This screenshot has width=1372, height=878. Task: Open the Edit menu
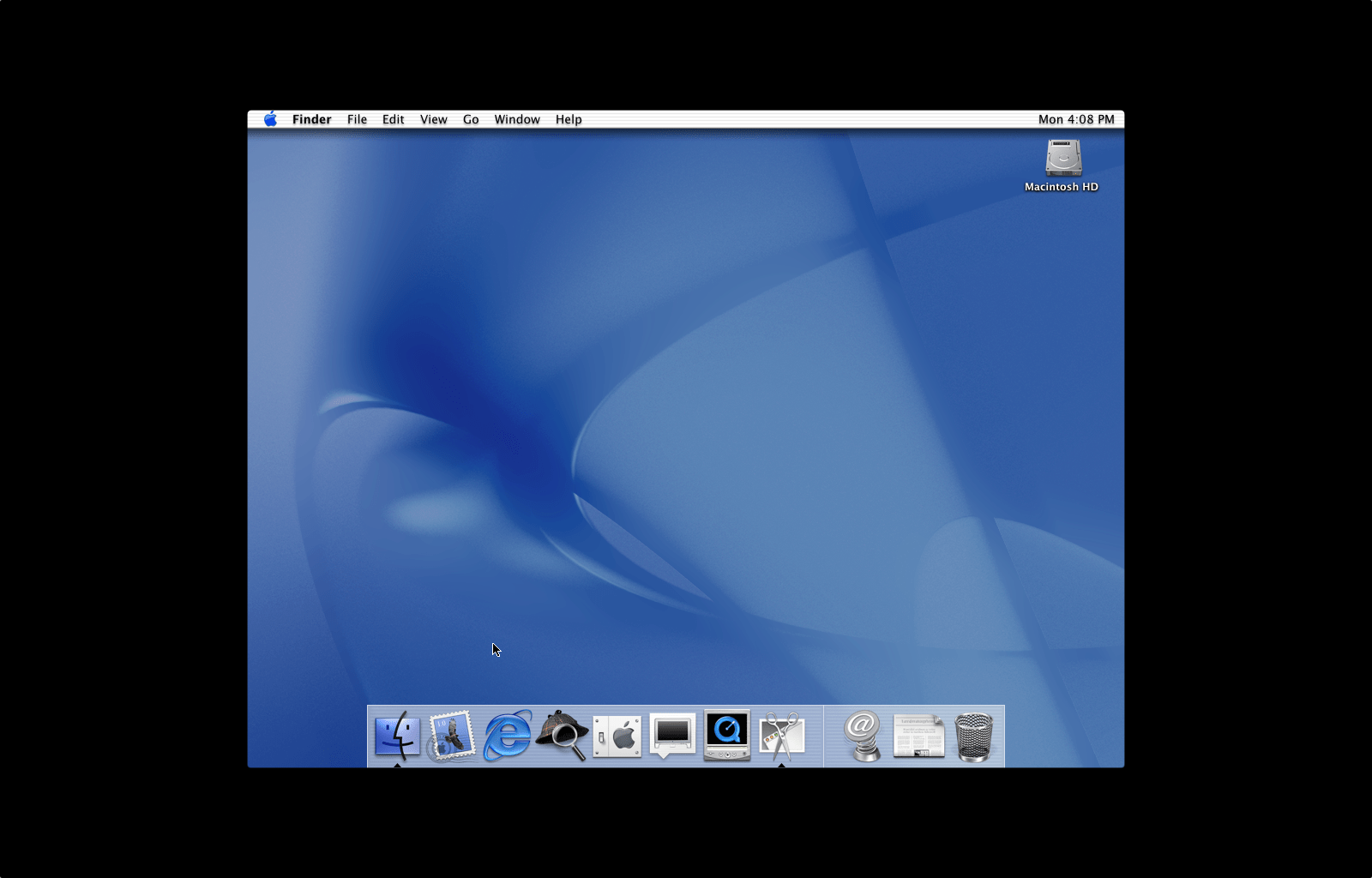click(393, 119)
